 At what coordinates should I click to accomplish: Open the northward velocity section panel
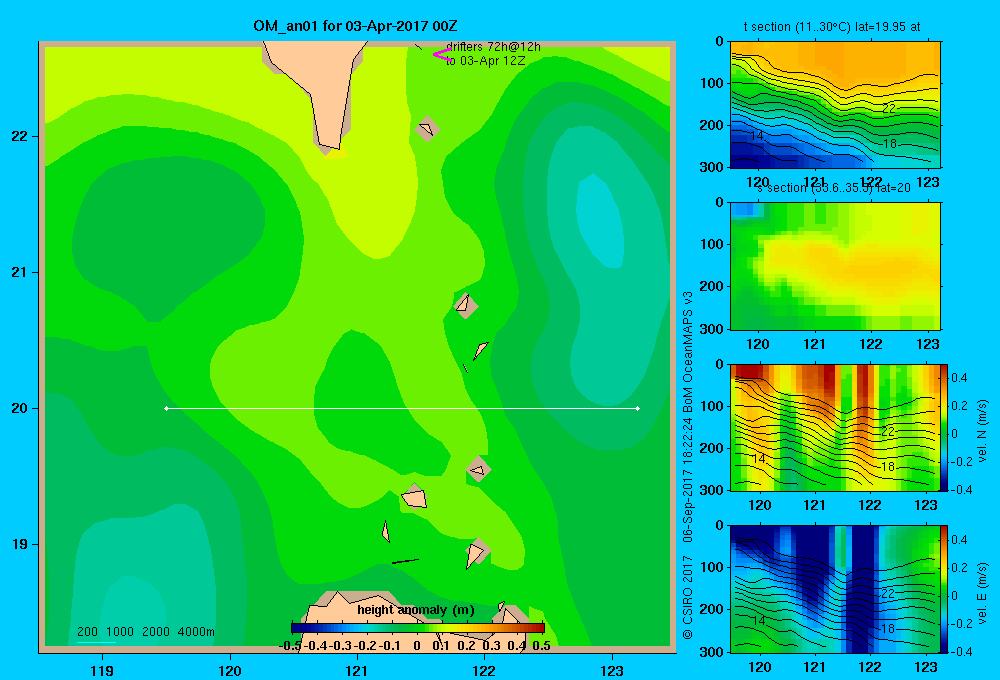coord(835,427)
